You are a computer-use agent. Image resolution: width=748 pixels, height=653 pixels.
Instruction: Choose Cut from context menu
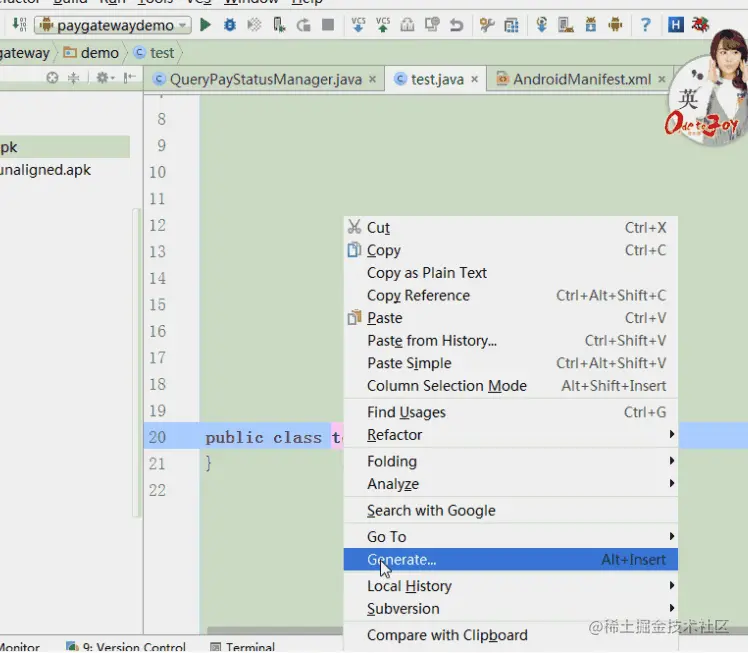coord(510,228)
